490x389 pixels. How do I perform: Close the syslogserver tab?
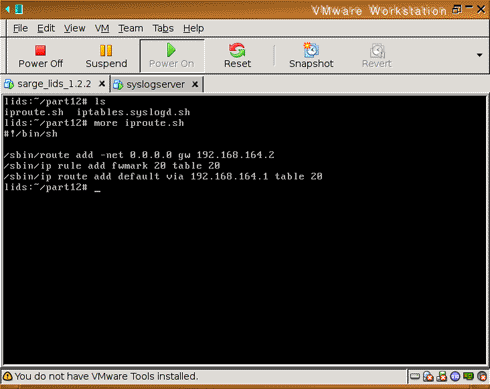click(x=195, y=85)
